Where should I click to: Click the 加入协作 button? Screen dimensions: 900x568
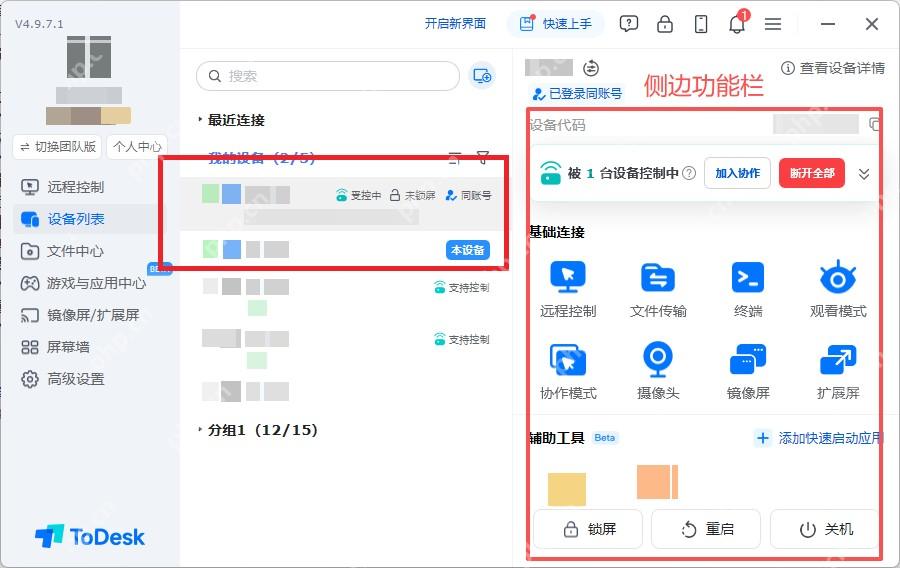pos(737,173)
